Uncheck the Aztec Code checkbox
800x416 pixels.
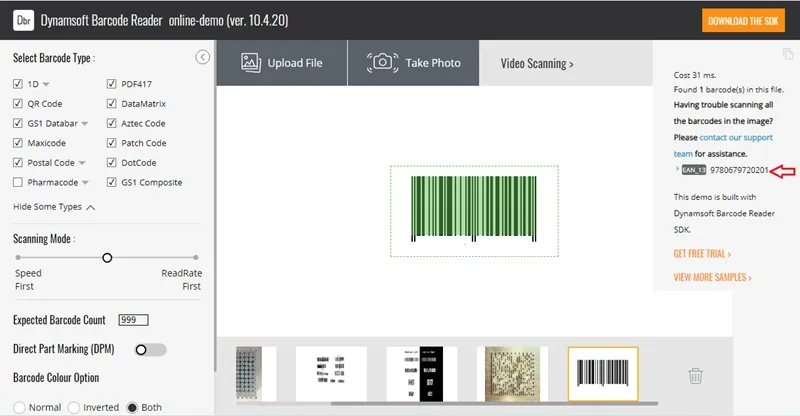click(112, 123)
